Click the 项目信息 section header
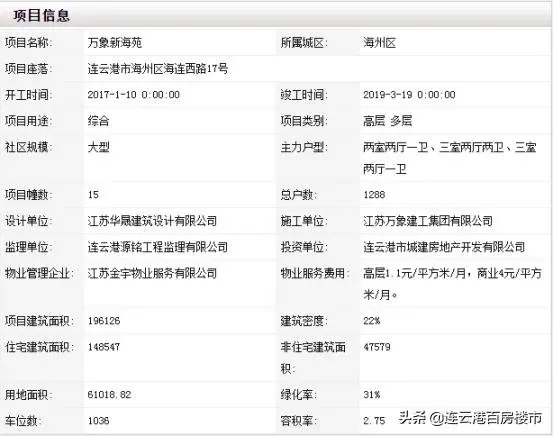This screenshot has height=437, width=554. pyautogui.click(x=41, y=16)
